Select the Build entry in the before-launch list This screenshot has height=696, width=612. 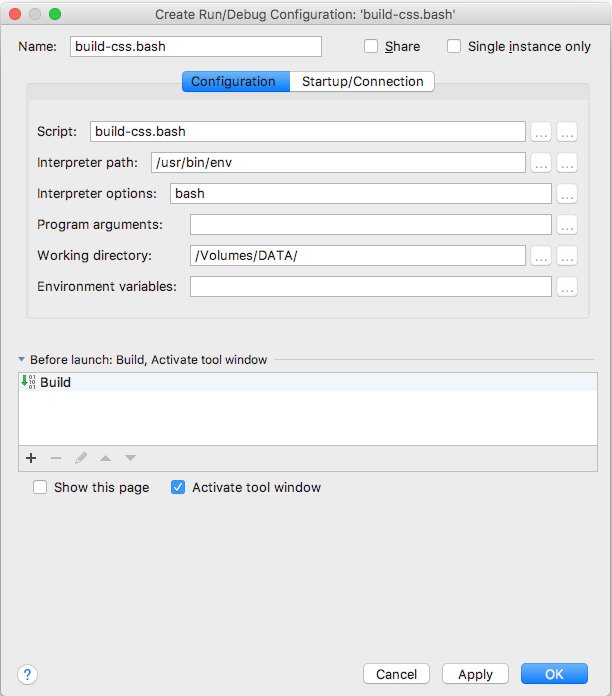click(308, 382)
